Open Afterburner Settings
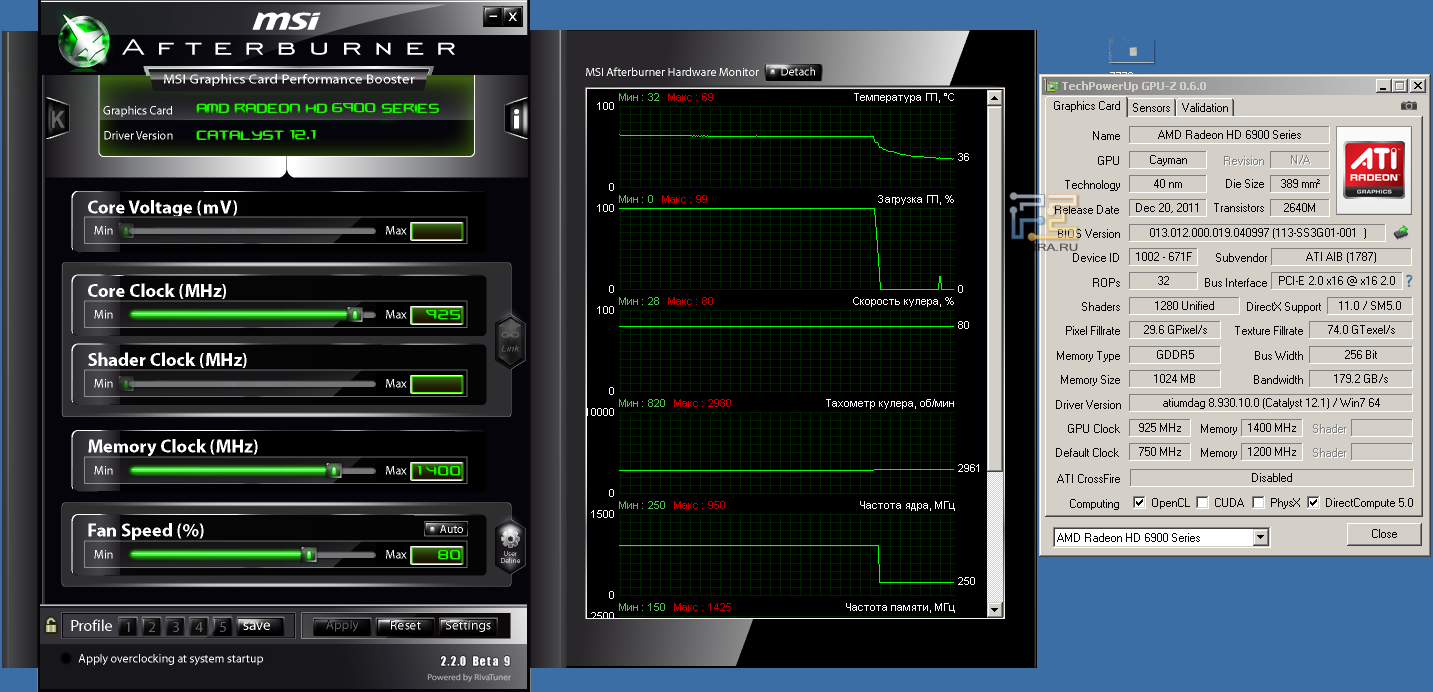The width and height of the screenshot is (1433, 692). (468, 626)
